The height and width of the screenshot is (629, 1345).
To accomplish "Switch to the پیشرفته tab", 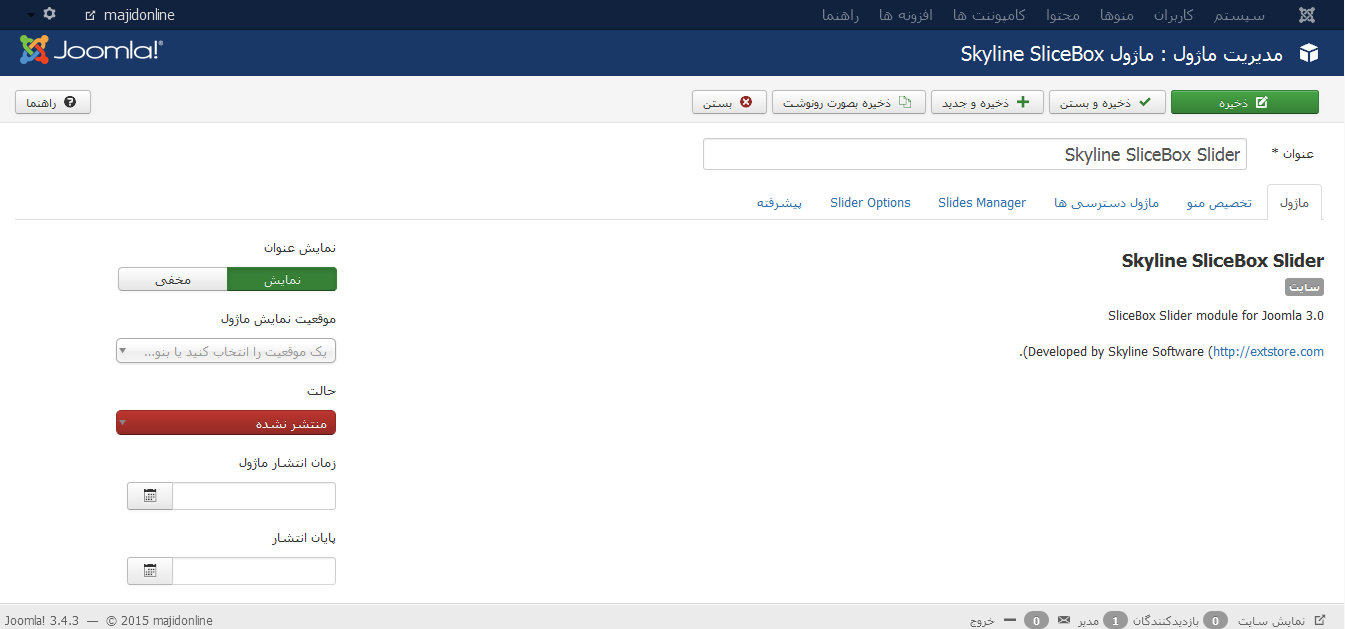I will pyautogui.click(x=779, y=203).
